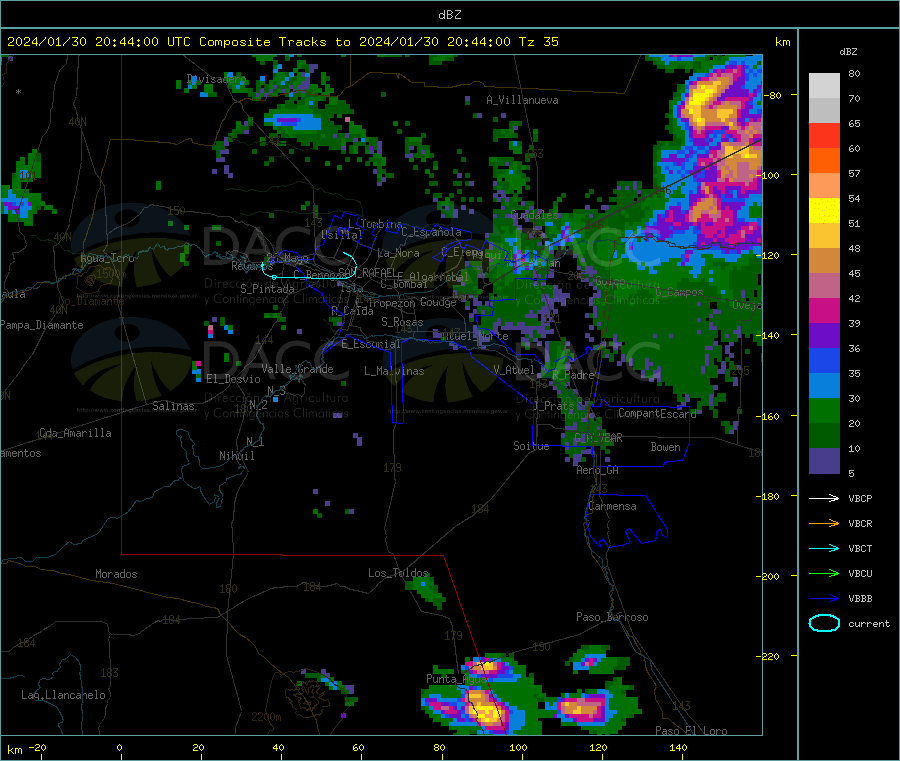Click the 'Salinas' map label
Screen dimensions: 900x761
pos(173,406)
